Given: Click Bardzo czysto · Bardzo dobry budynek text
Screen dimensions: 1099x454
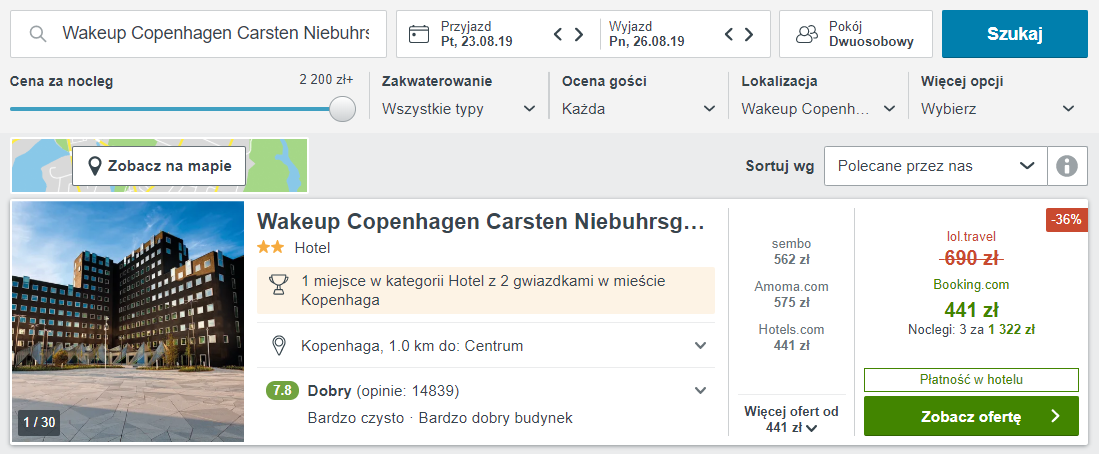Looking at the screenshot, I should click(440, 418).
